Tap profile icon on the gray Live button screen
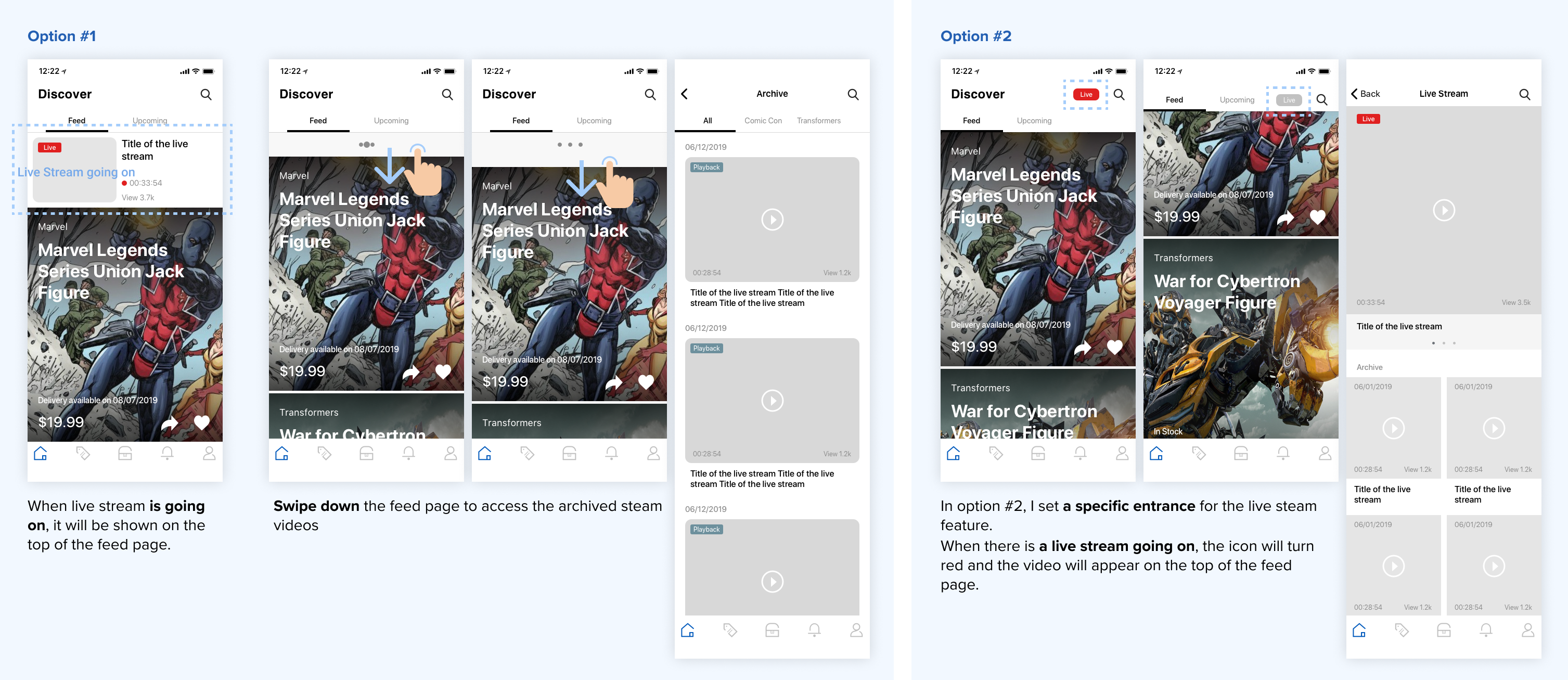This screenshot has width=1568, height=680. click(1325, 454)
